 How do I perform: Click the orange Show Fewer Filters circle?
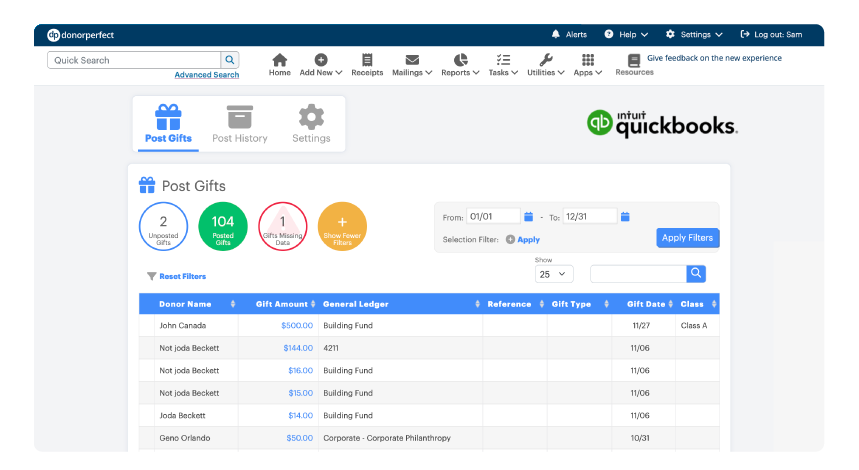[342, 227]
